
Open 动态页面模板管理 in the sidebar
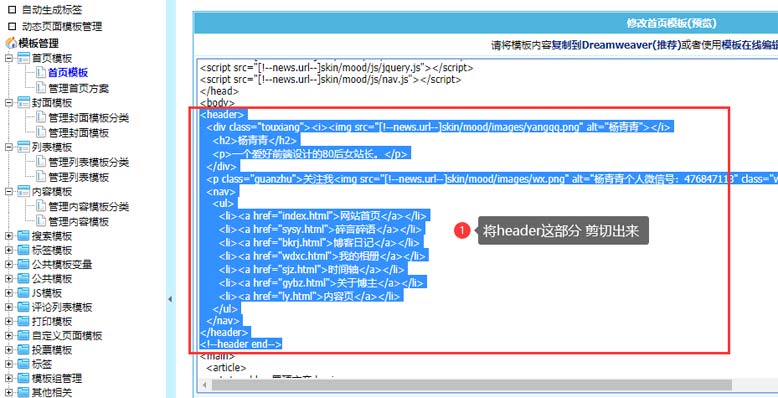pyautogui.click(x=62, y=26)
